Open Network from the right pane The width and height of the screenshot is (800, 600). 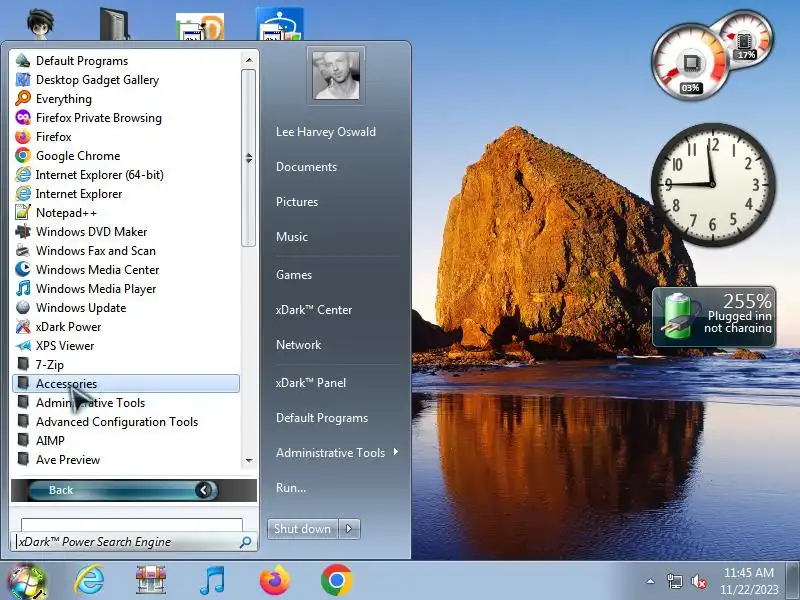(298, 345)
